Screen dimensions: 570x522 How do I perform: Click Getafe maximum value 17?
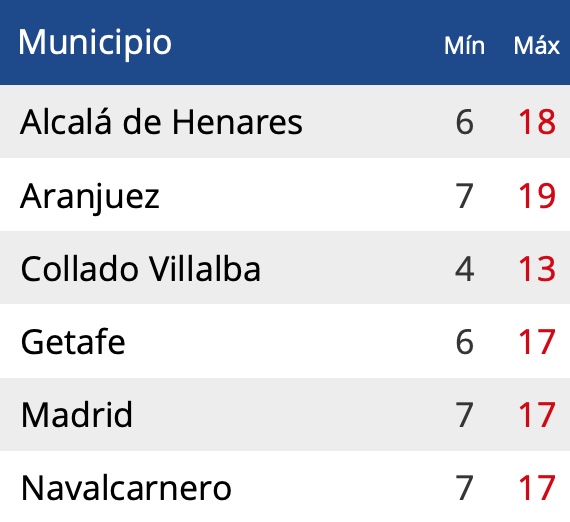click(537, 342)
